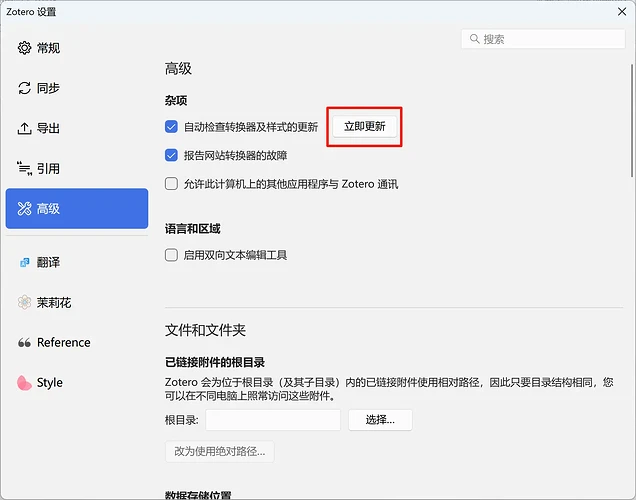The width and height of the screenshot is (636, 500).
Task: Toggle 报告网站转换器的故障 checkbox
Action: click(x=171, y=155)
